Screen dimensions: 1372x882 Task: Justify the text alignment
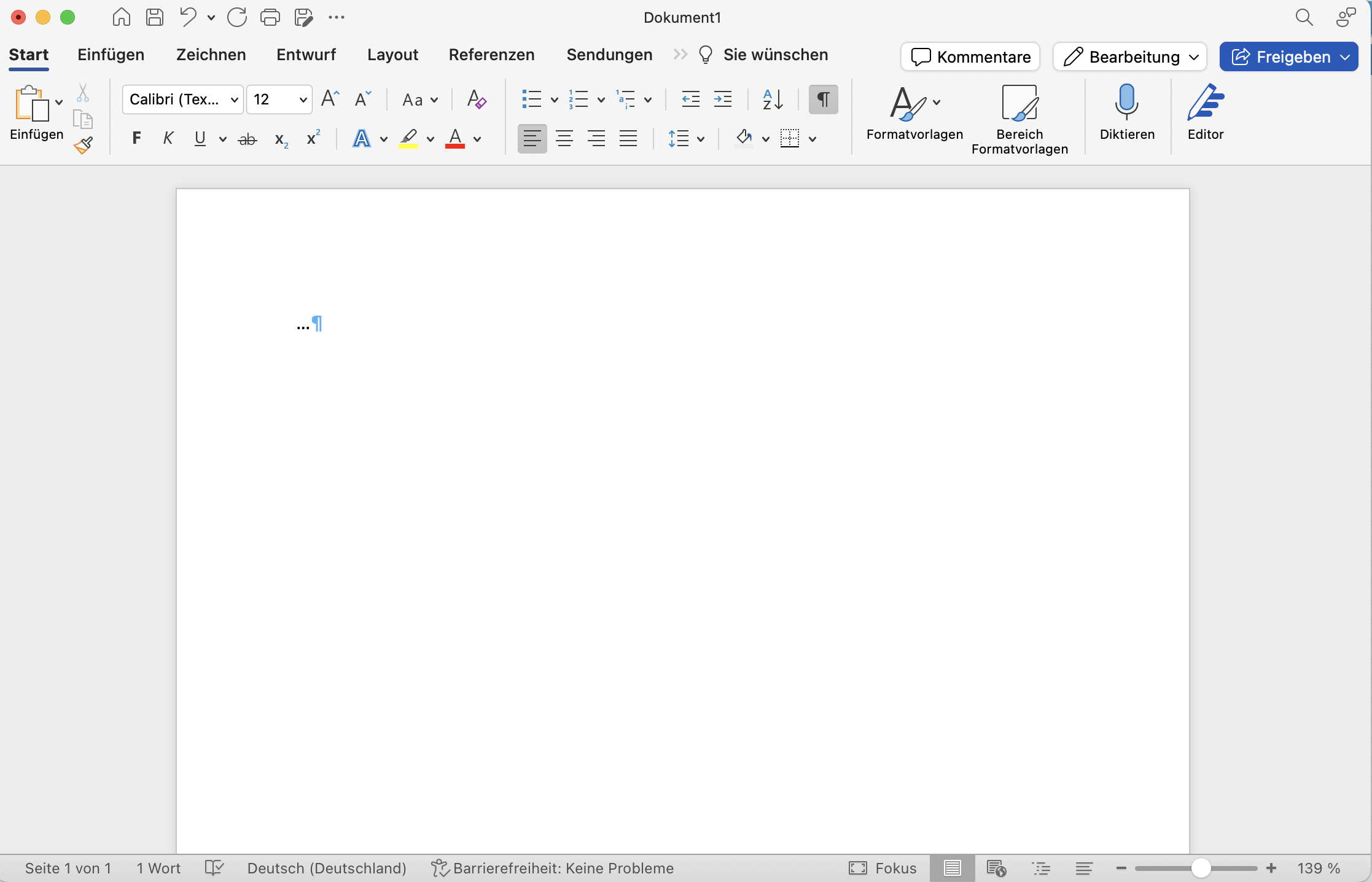tap(628, 138)
